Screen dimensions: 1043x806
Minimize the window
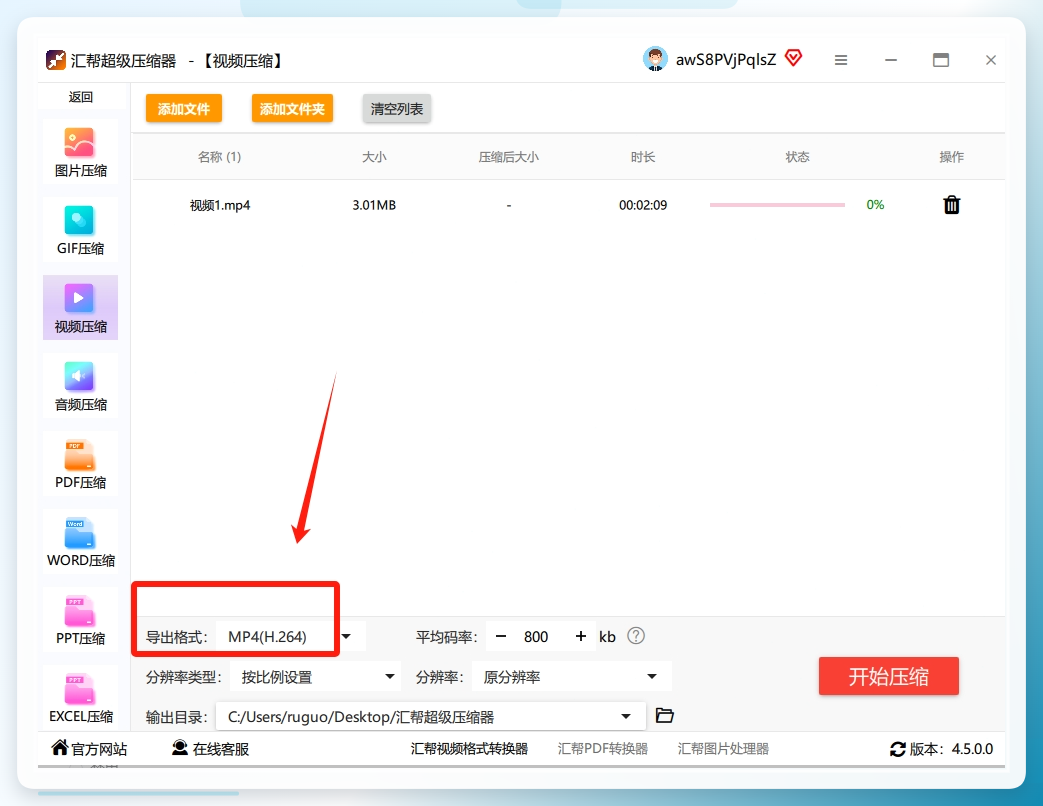[x=891, y=60]
